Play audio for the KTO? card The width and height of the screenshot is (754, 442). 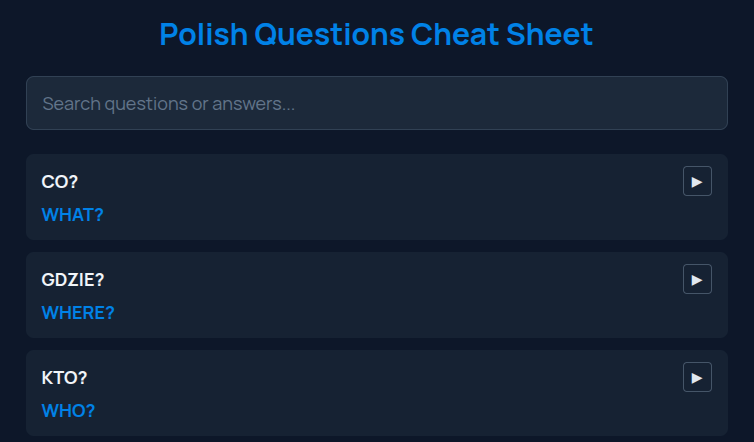coord(697,377)
